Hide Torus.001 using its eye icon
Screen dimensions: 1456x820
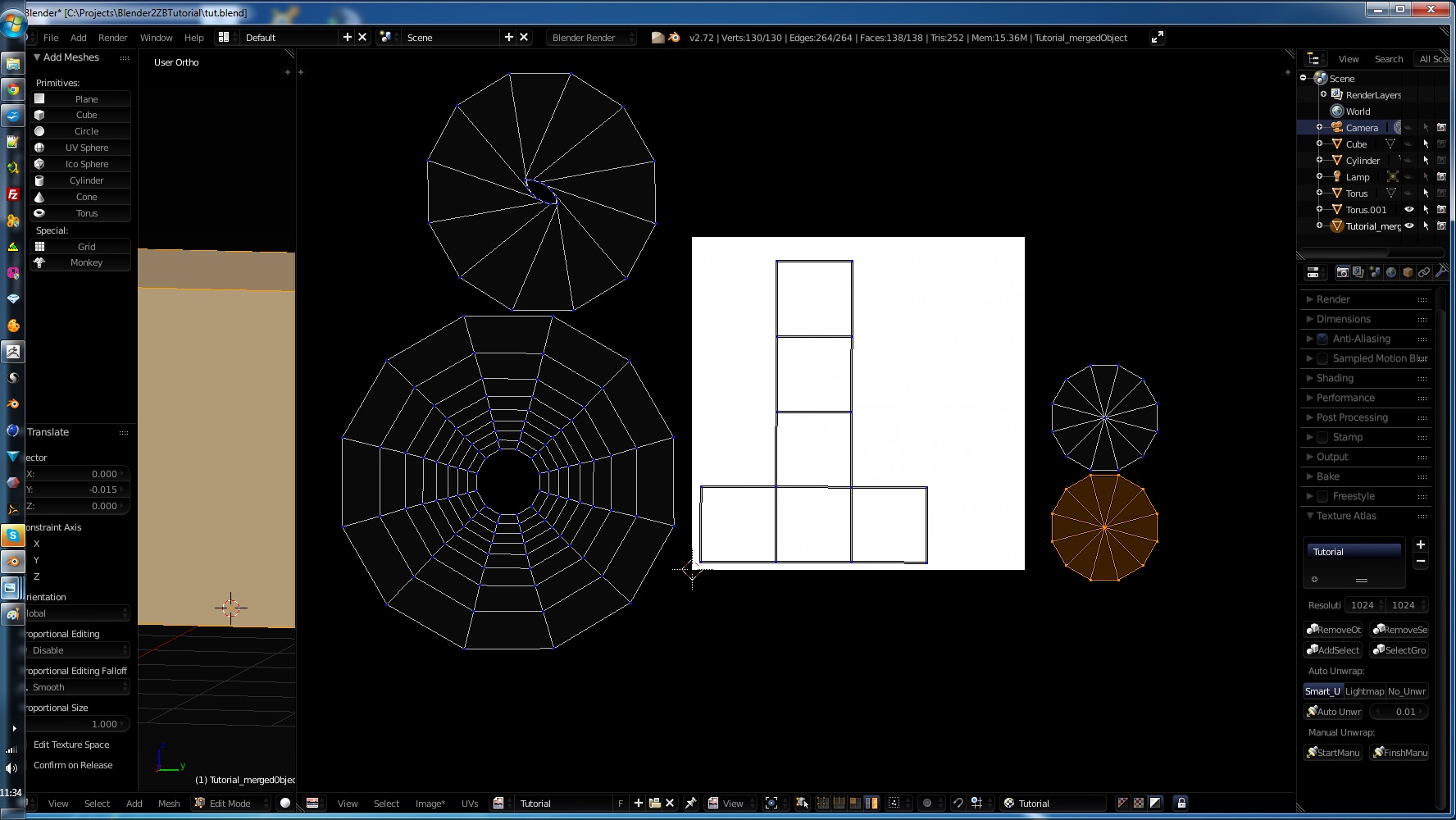(1409, 210)
